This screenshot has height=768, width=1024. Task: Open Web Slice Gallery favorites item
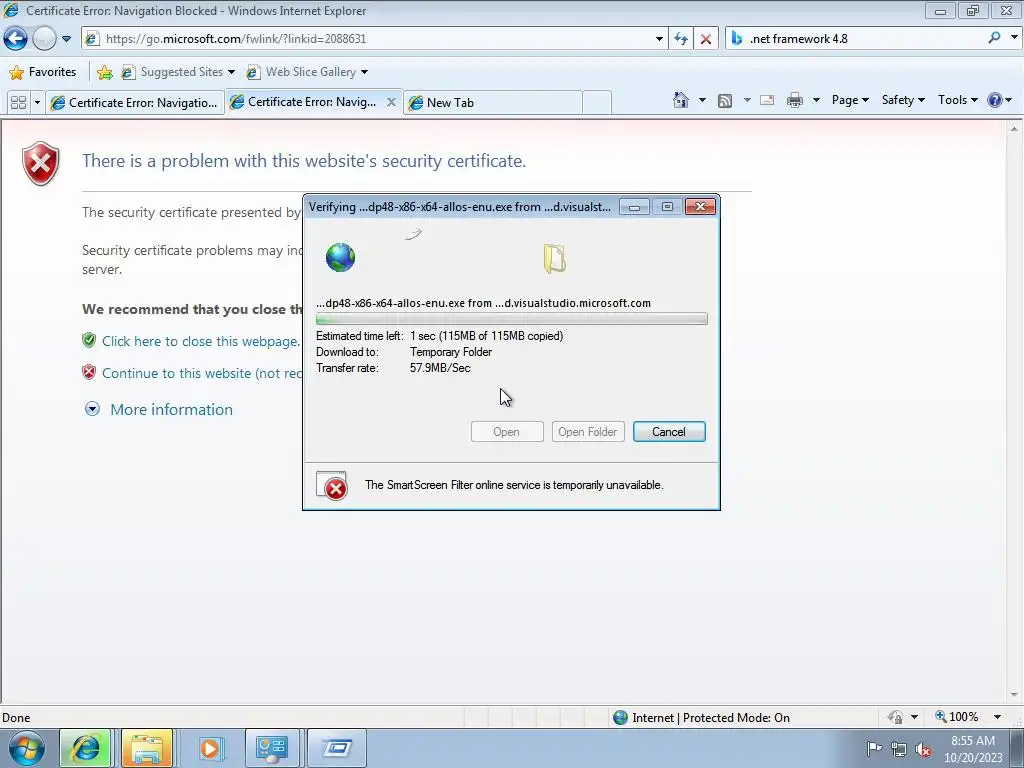pyautogui.click(x=307, y=72)
